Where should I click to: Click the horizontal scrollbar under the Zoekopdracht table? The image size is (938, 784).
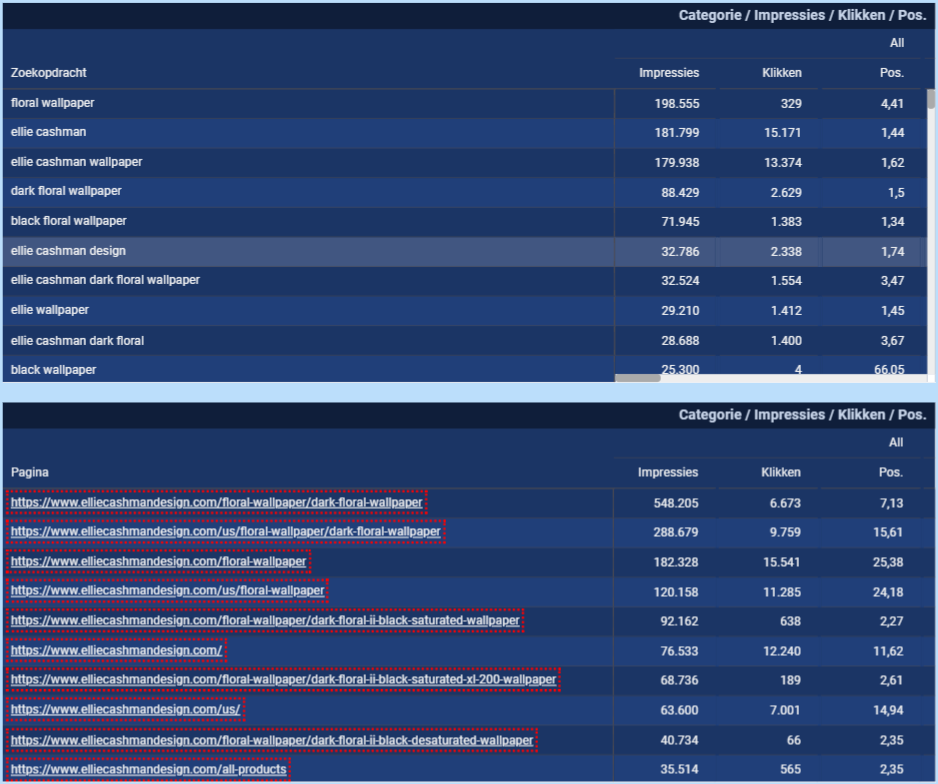click(638, 378)
